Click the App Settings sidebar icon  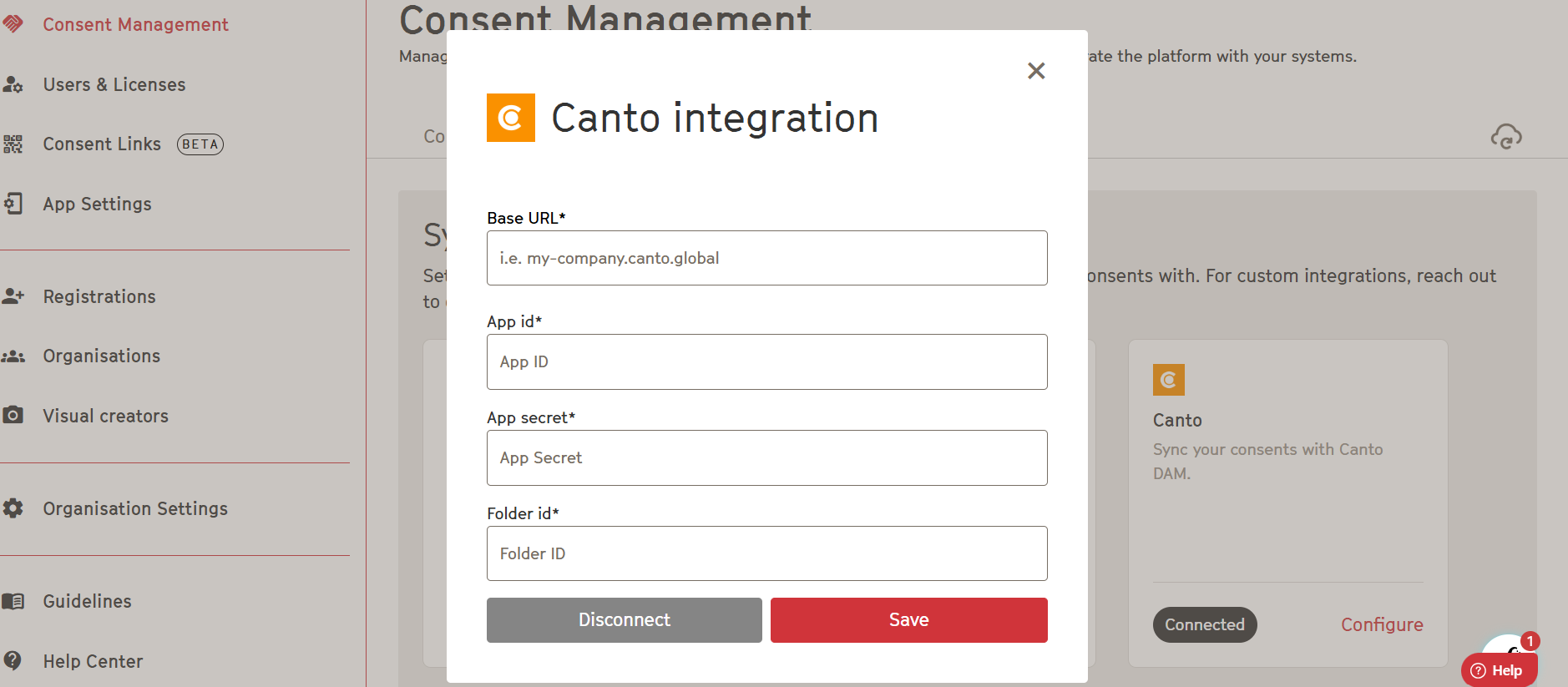coord(13,204)
